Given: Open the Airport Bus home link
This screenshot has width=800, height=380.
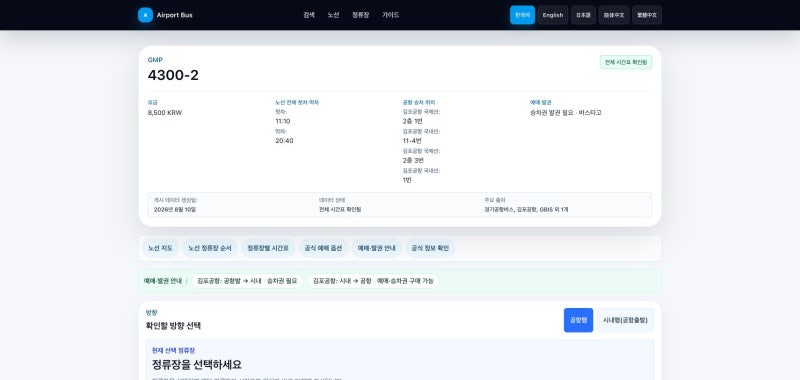Looking at the screenshot, I should click(165, 15).
